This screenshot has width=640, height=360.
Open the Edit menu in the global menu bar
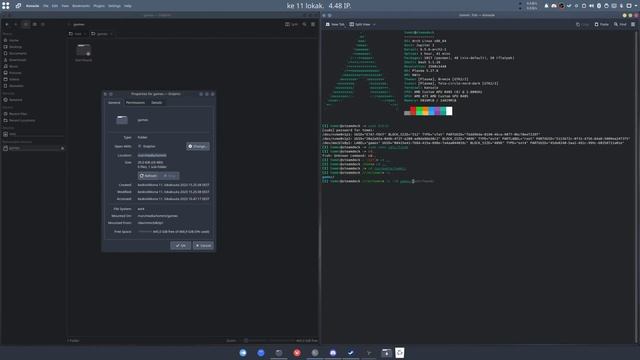coord(55,6)
